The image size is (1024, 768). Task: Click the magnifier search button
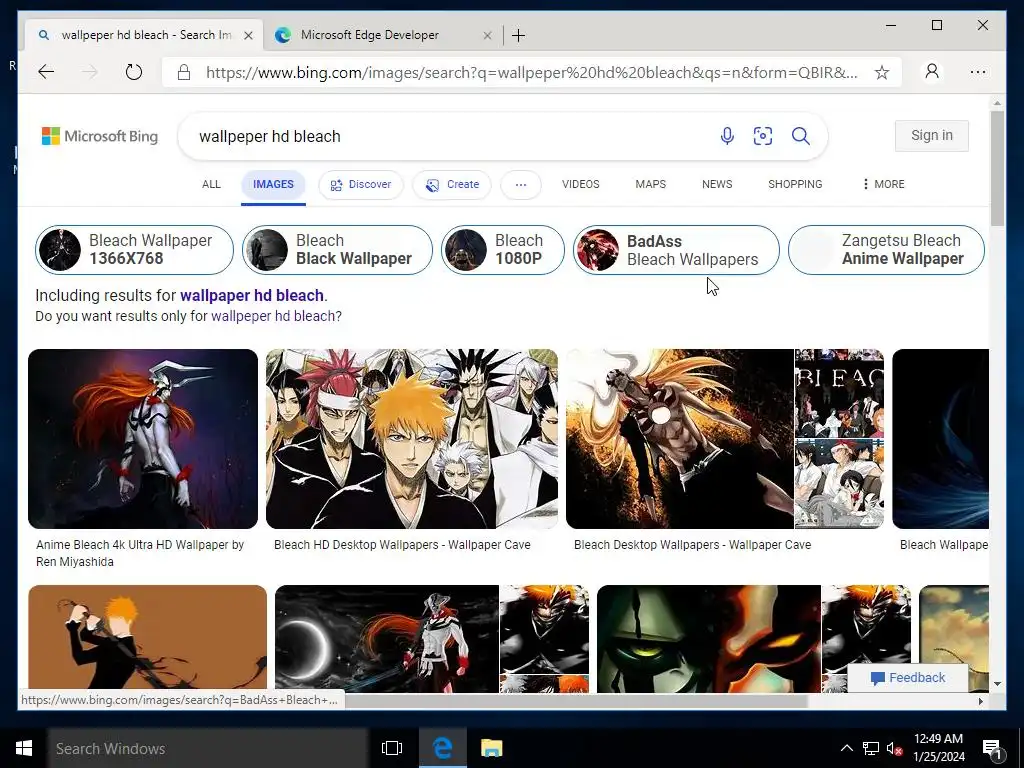801,136
